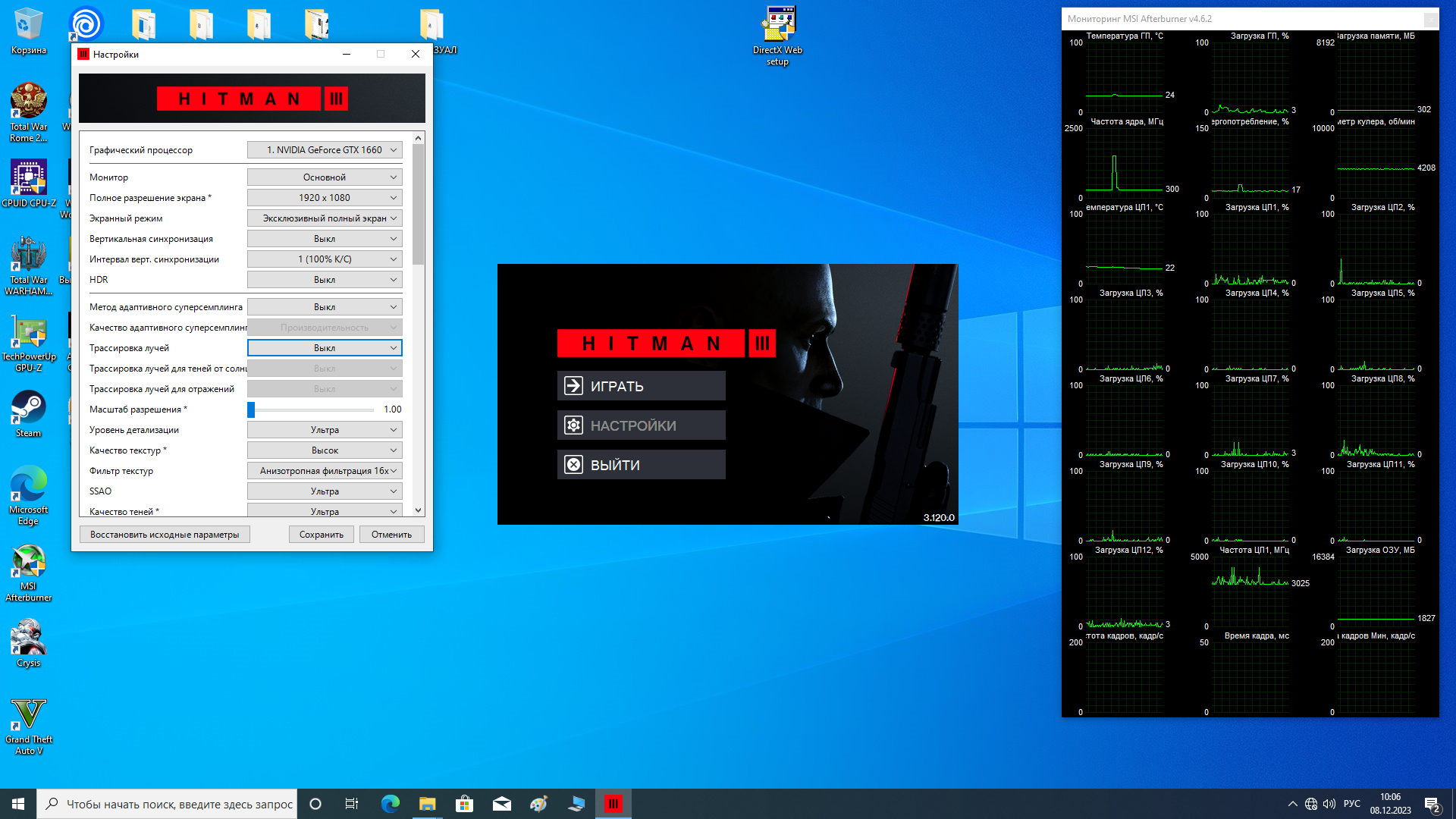Screen dimensions: 1456x819
Task: Expand the Трассировка лучей dropdown
Action: tap(325, 348)
